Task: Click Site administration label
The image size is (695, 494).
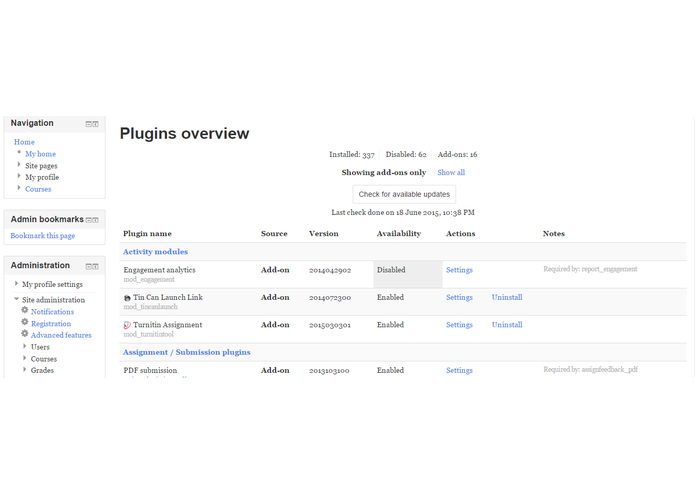Action: coord(54,300)
